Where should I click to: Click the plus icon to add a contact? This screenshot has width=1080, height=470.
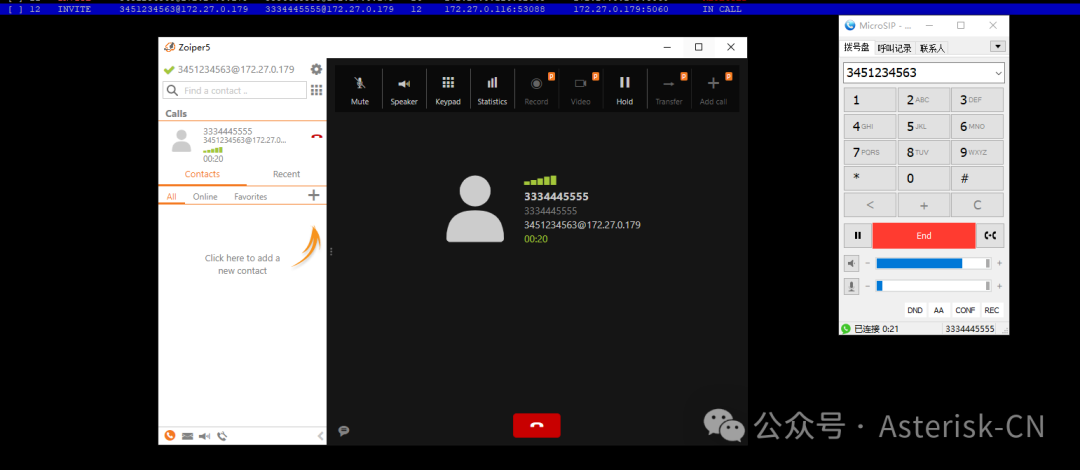point(313,196)
